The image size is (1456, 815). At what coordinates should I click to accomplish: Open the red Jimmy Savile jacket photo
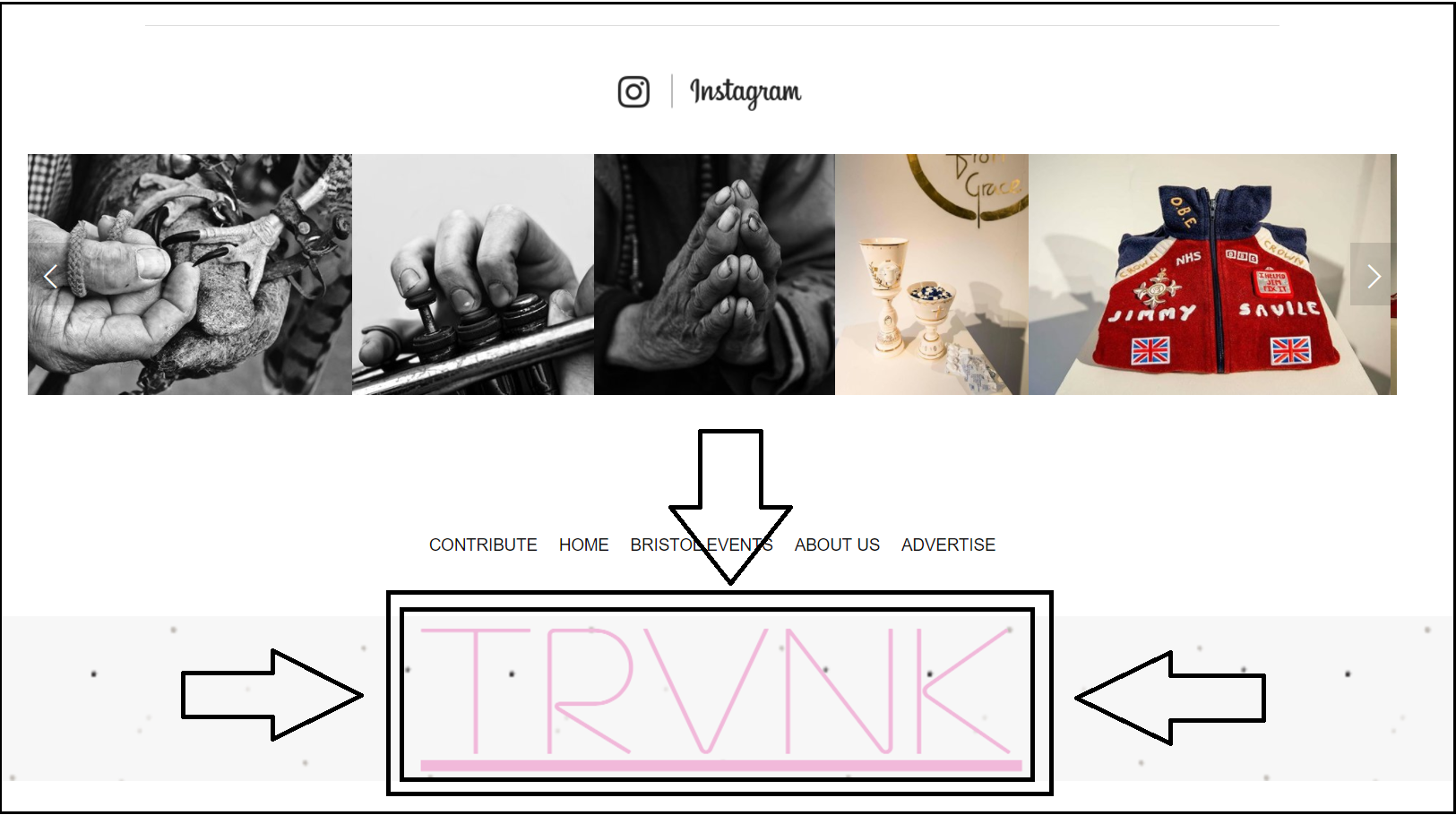(1210, 274)
